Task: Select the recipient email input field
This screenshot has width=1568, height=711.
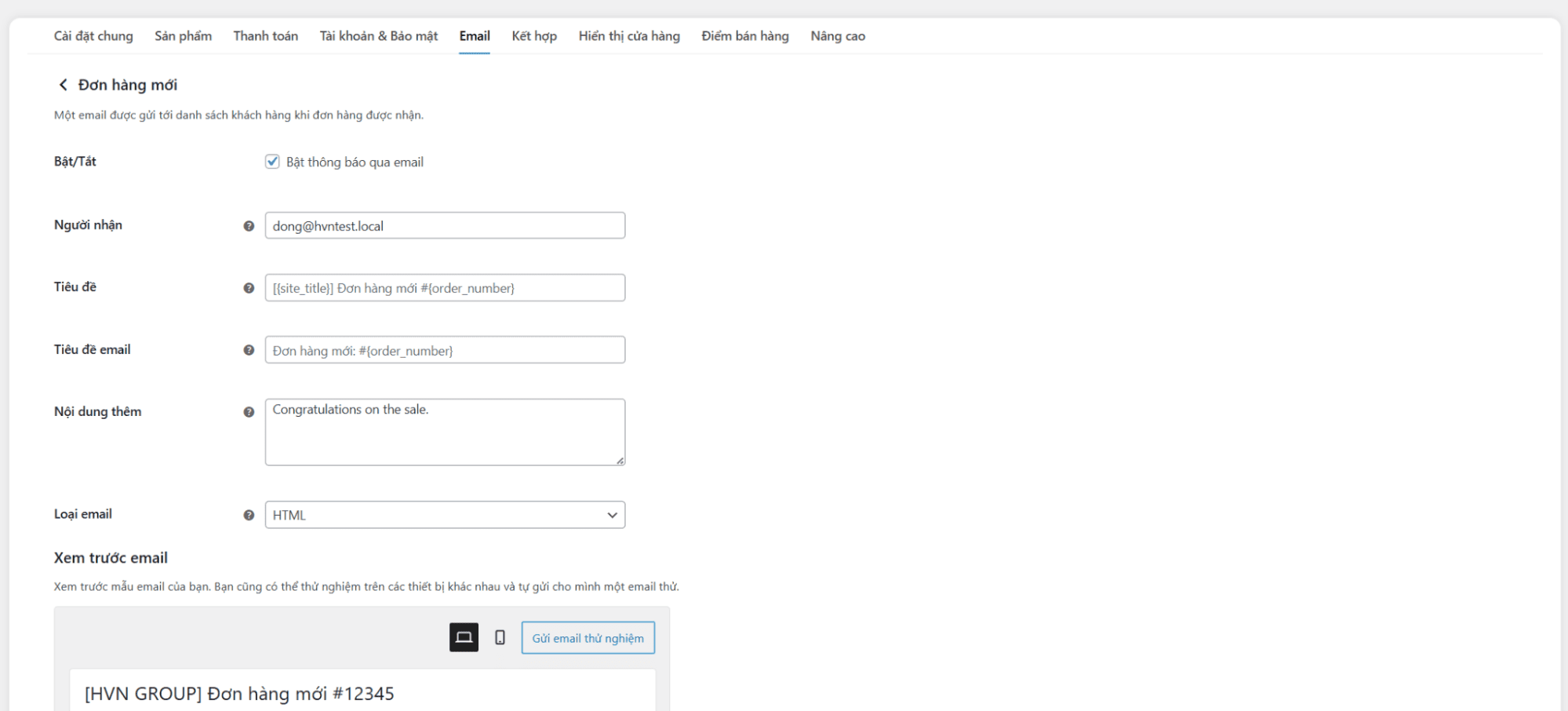Action: [445, 225]
